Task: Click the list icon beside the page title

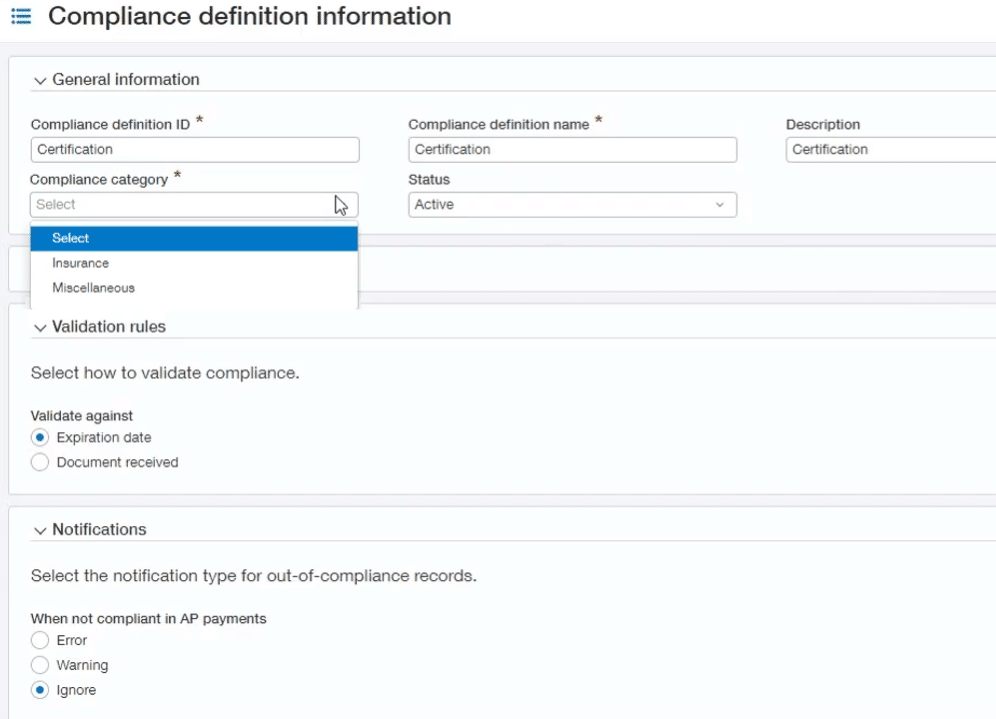Action: [x=21, y=16]
